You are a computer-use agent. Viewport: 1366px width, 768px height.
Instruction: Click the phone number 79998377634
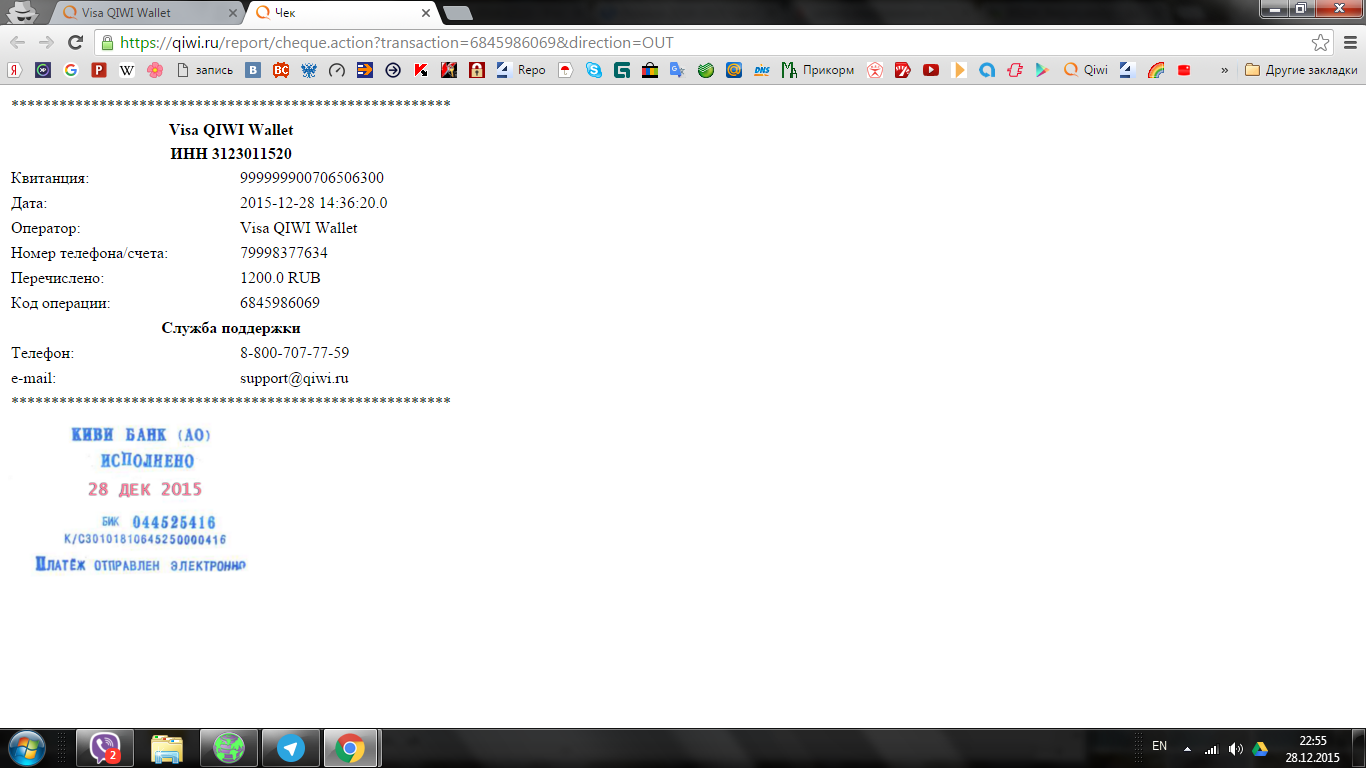tap(284, 253)
